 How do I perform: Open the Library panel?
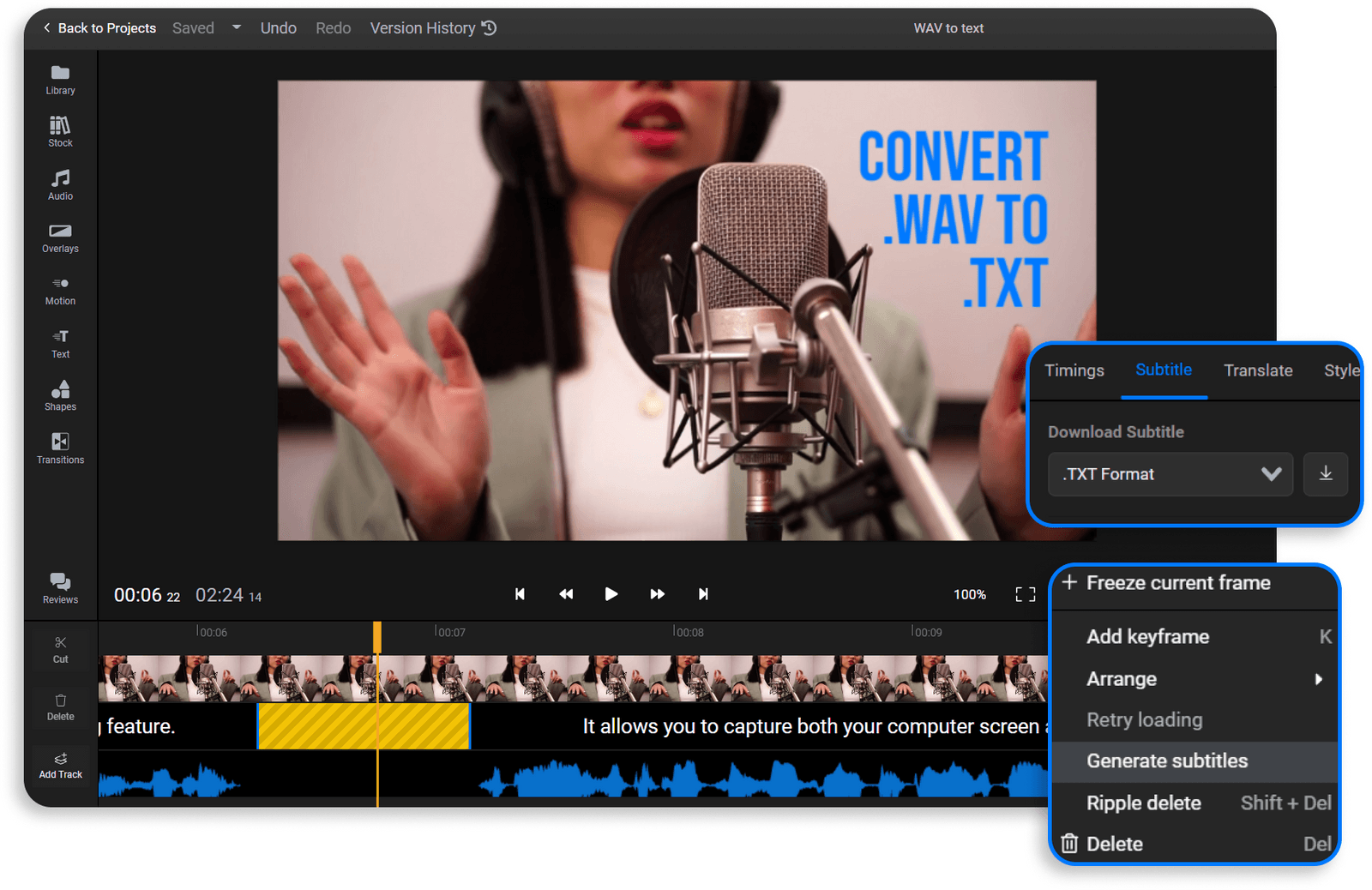(59, 79)
